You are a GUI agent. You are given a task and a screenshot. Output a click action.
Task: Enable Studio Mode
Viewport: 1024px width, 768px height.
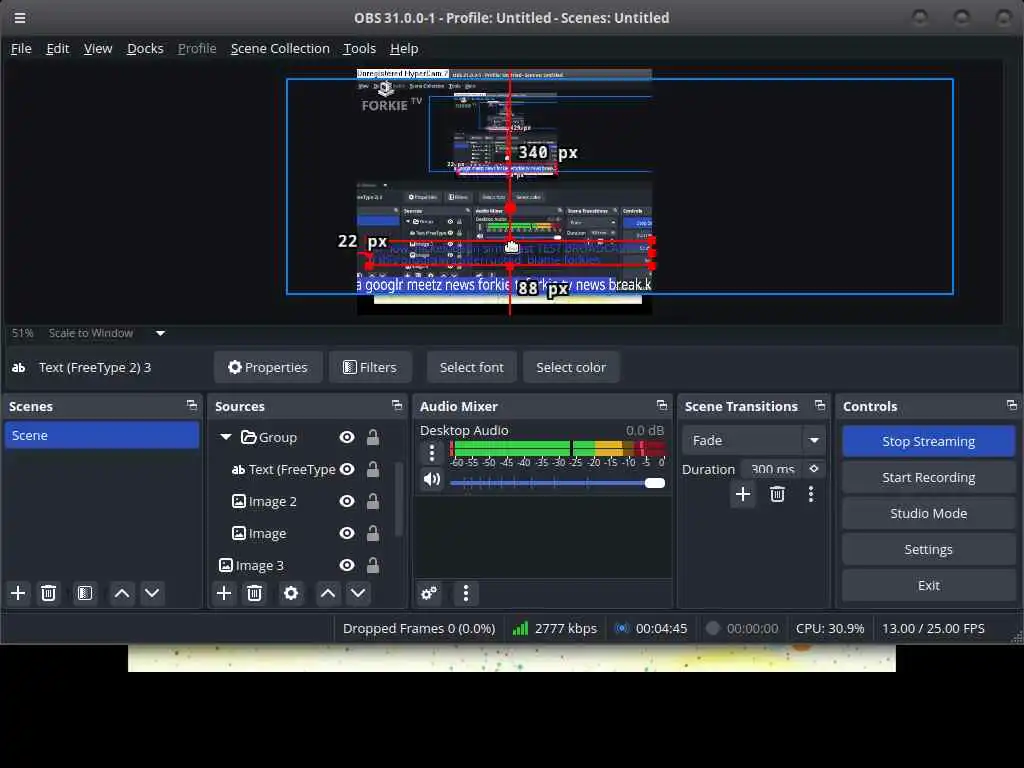(x=928, y=513)
